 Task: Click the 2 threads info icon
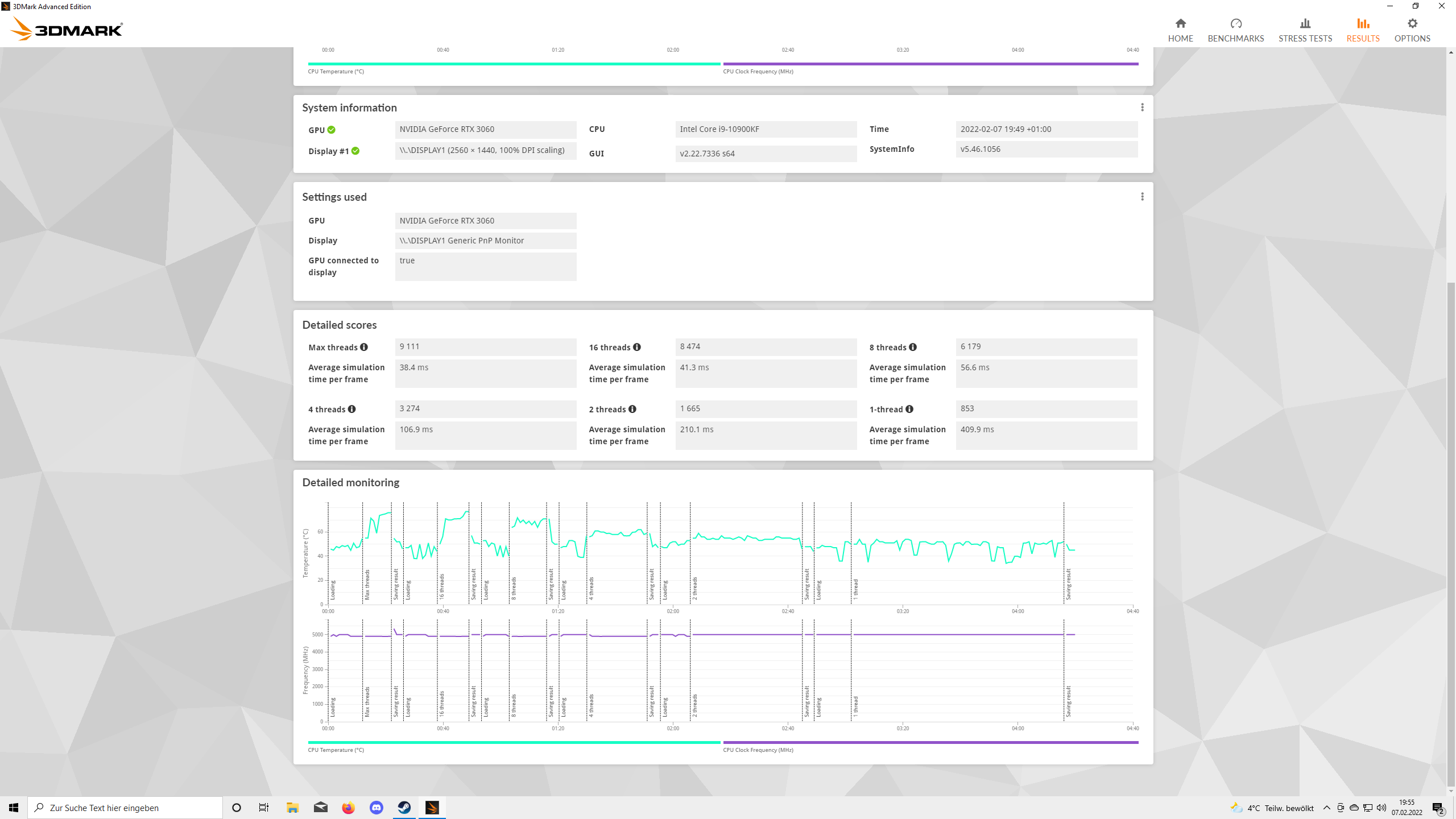[632, 409]
